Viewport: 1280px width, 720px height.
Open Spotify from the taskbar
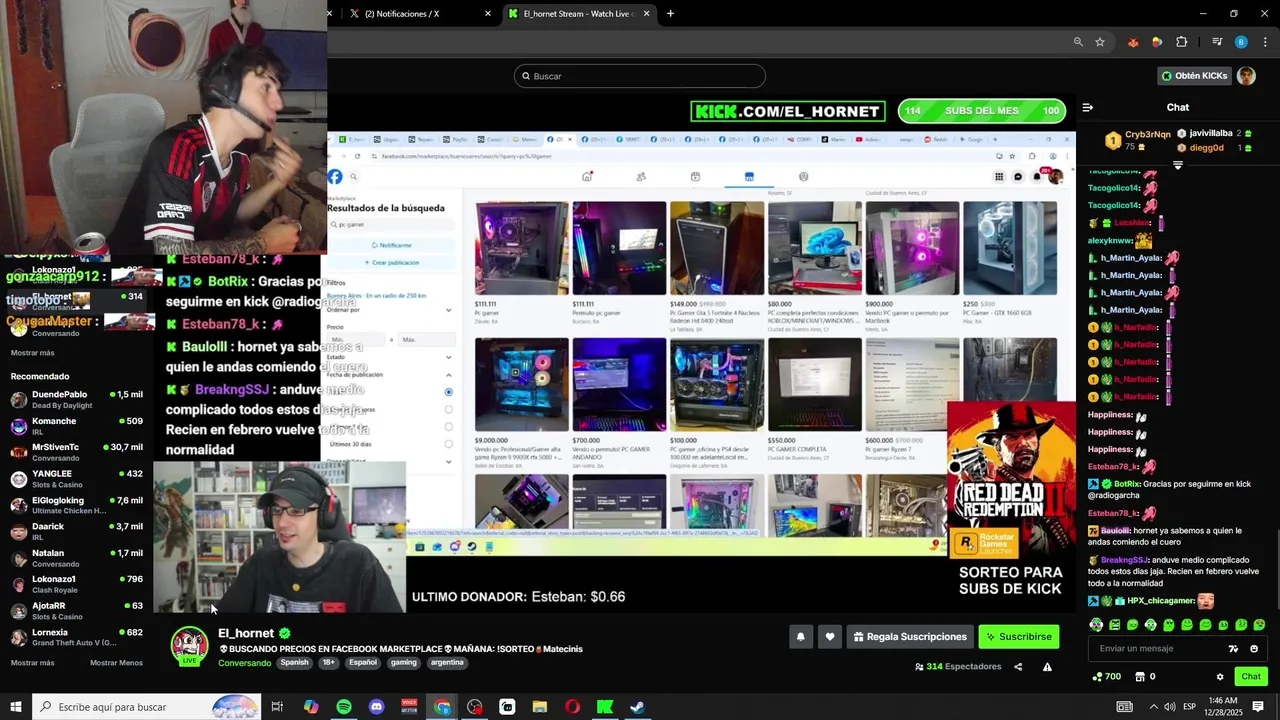tap(344, 707)
